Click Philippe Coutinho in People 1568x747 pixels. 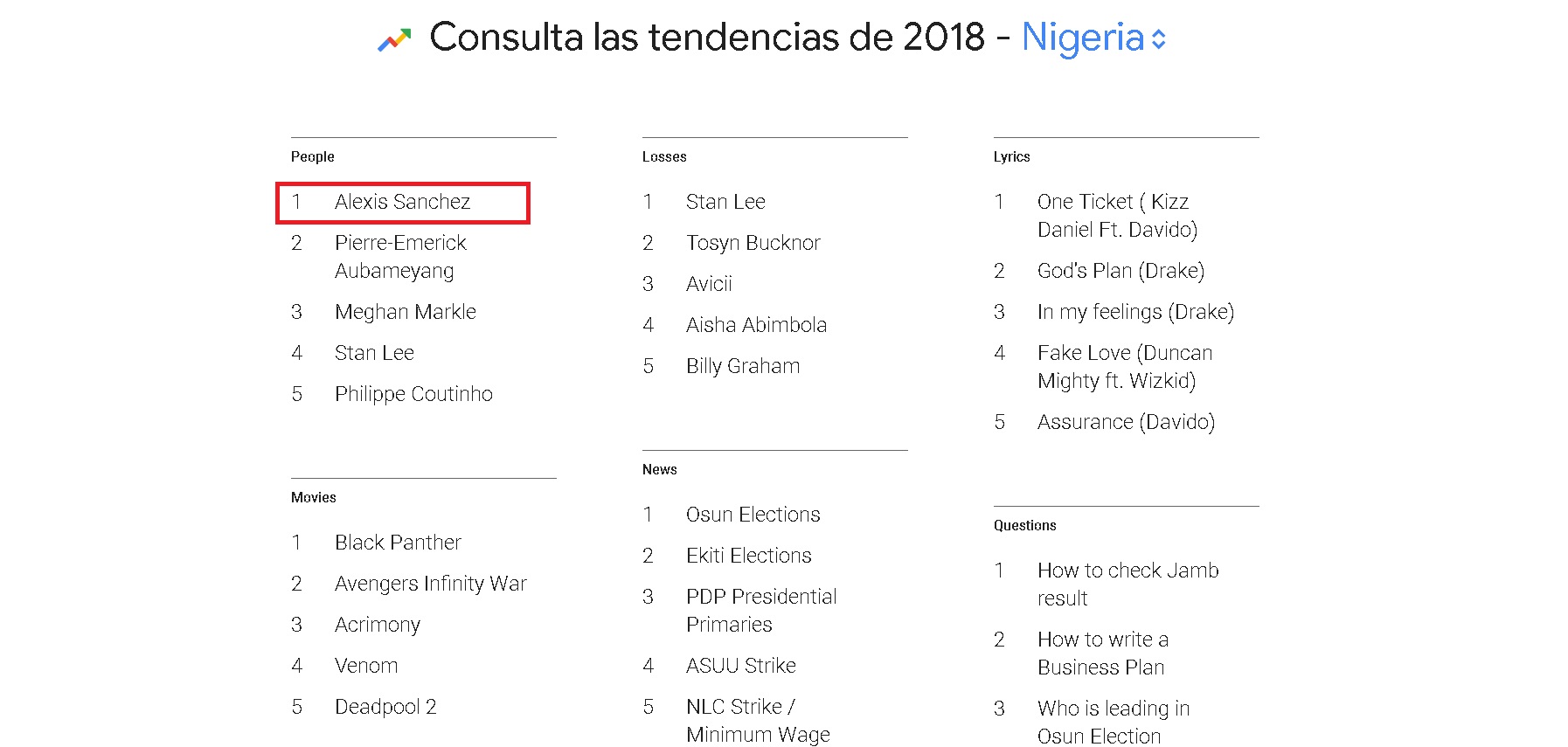pyautogui.click(x=413, y=394)
